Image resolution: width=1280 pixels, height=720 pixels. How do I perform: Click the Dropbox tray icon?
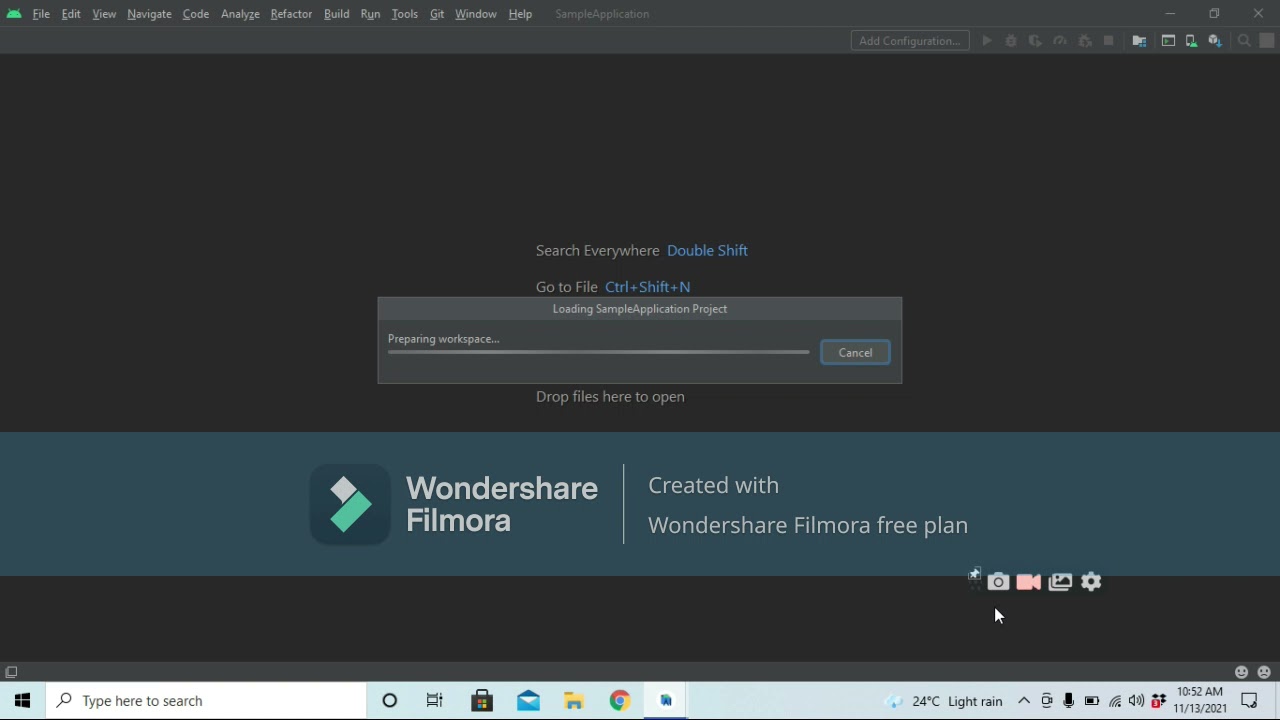(1159, 701)
